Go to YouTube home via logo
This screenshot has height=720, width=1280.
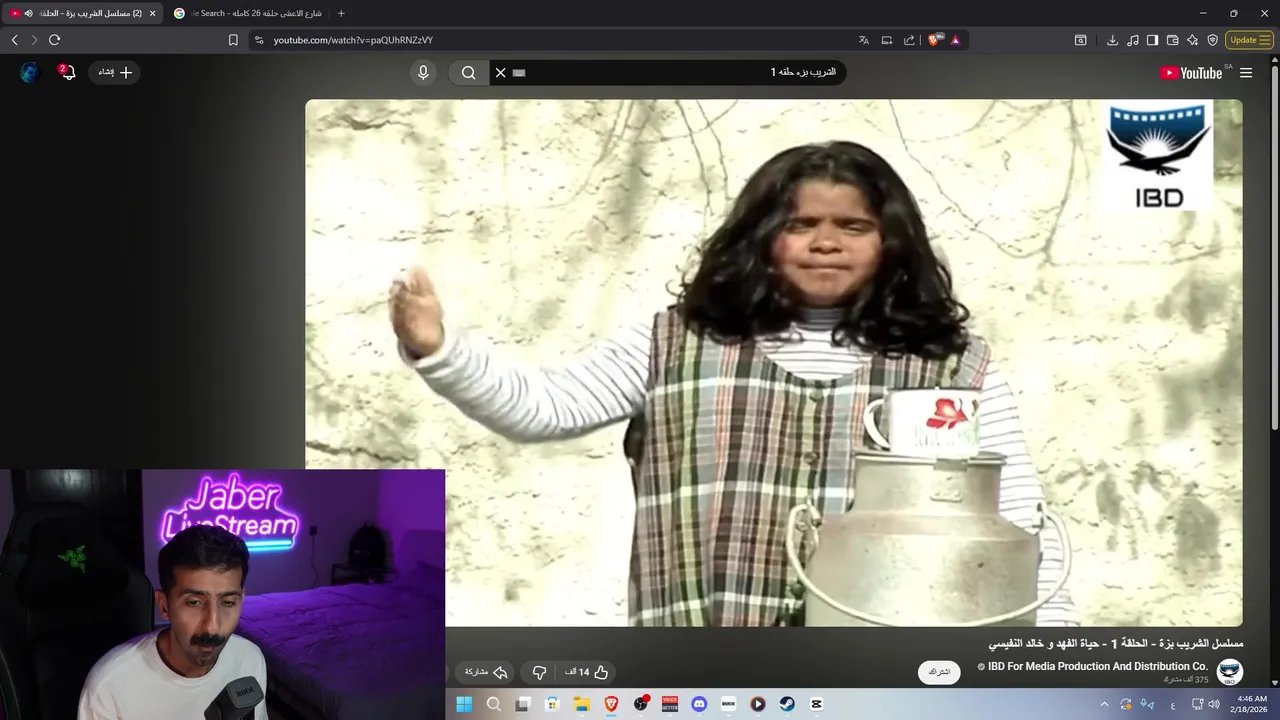(1191, 73)
